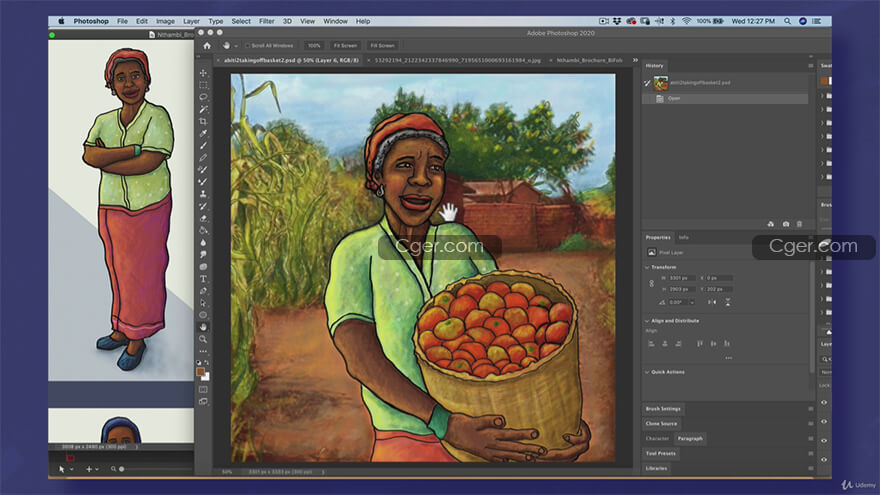Click the Fit Screen button
The height and width of the screenshot is (495, 880).
click(345, 45)
